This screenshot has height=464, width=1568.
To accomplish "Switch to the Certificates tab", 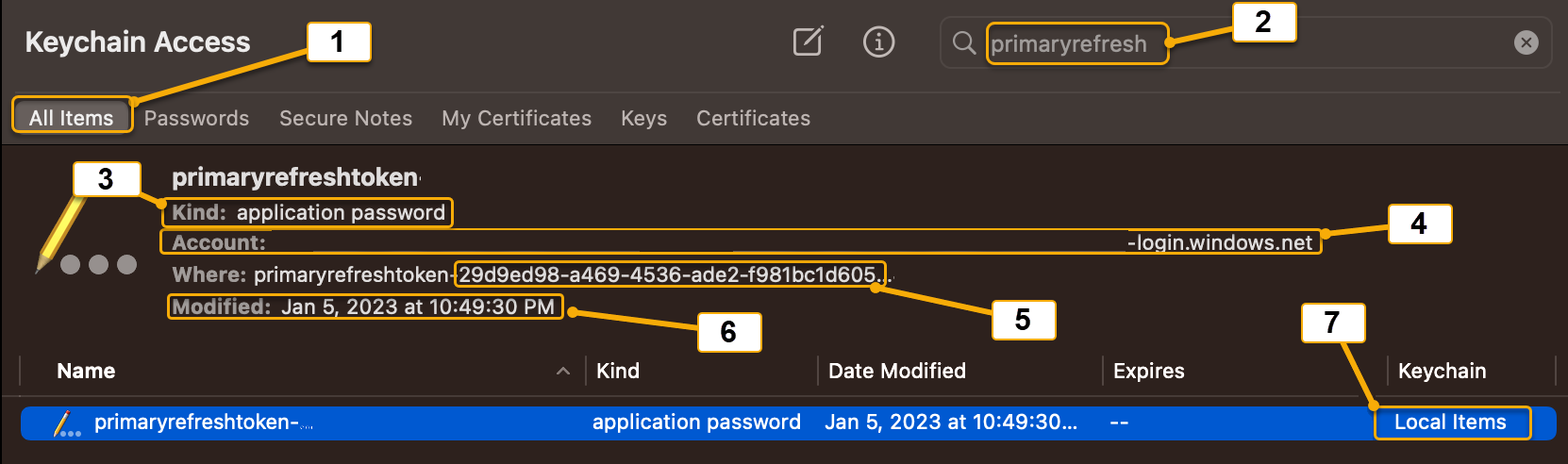I will pos(753,118).
